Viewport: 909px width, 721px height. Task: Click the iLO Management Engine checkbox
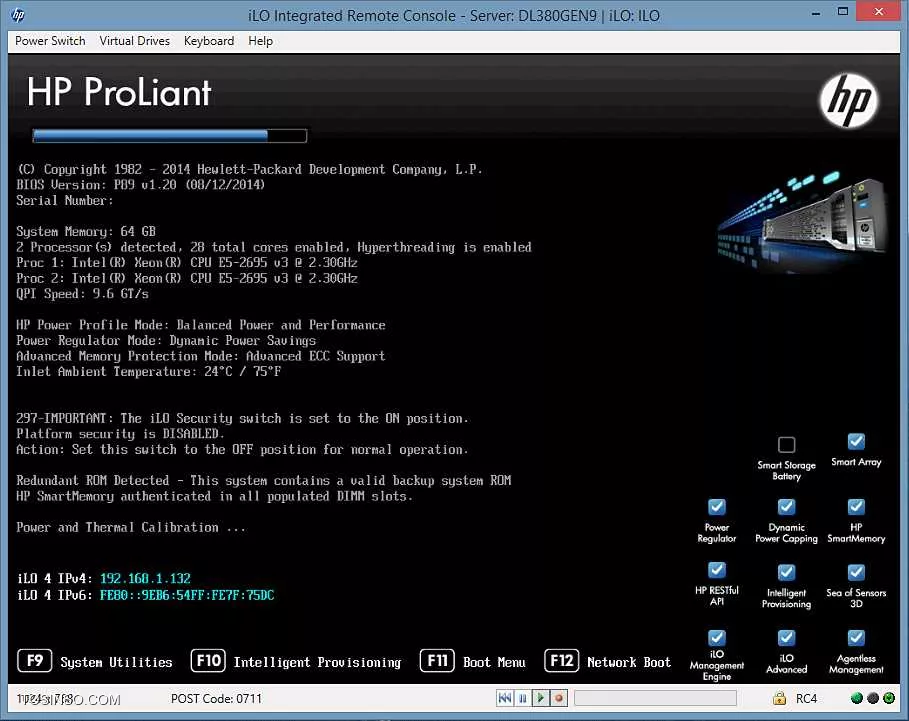click(717, 638)
